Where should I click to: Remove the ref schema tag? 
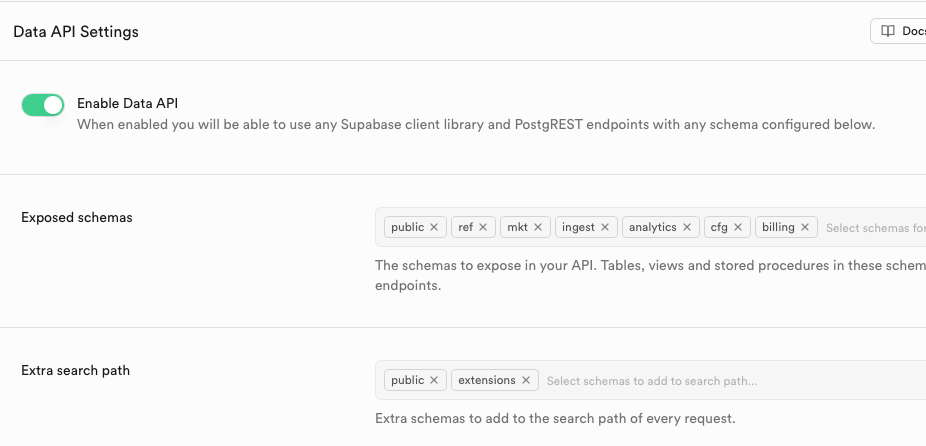coord(483,227)
